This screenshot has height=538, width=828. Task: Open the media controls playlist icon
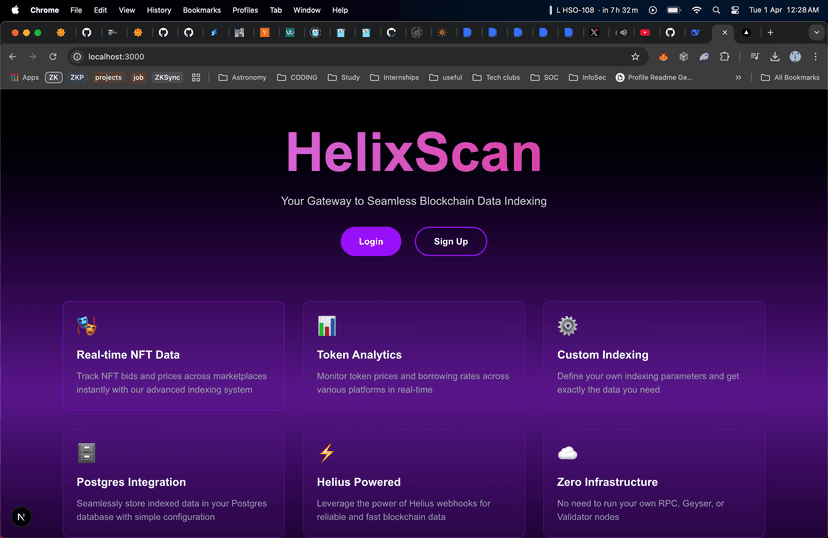(x=755, y=56)
